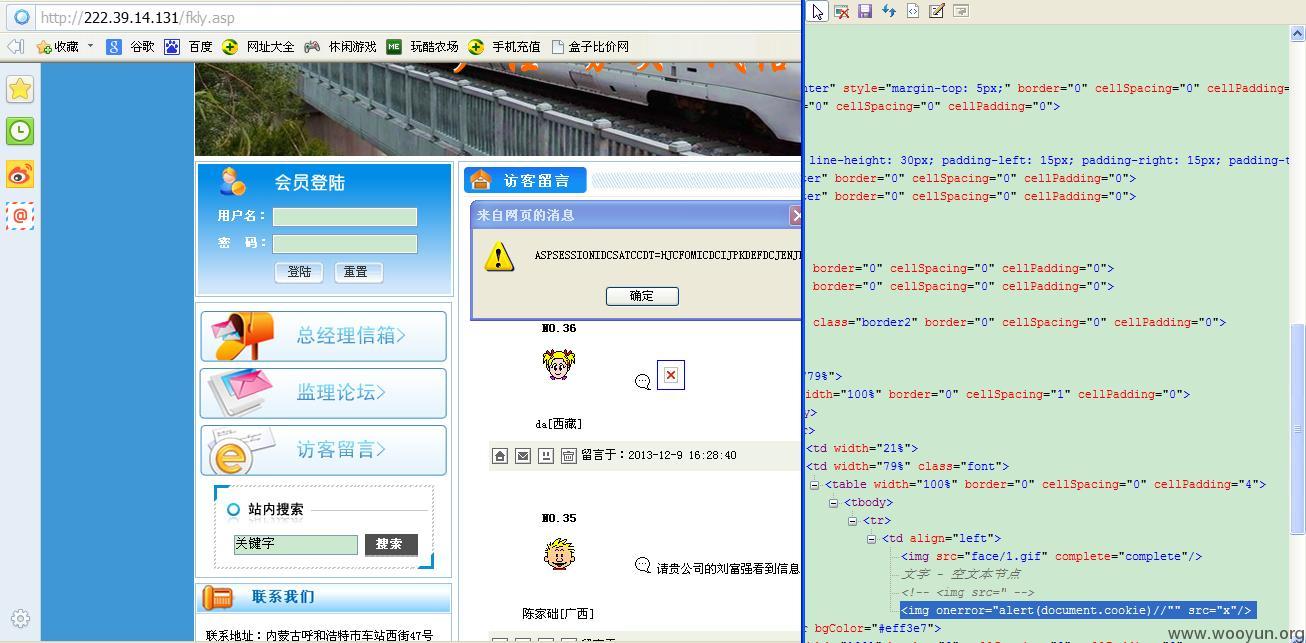Click the 留言于:2013-12-9 16:28:40 timestamp
Screen dimensions: 1306x643
click(659, 455)
